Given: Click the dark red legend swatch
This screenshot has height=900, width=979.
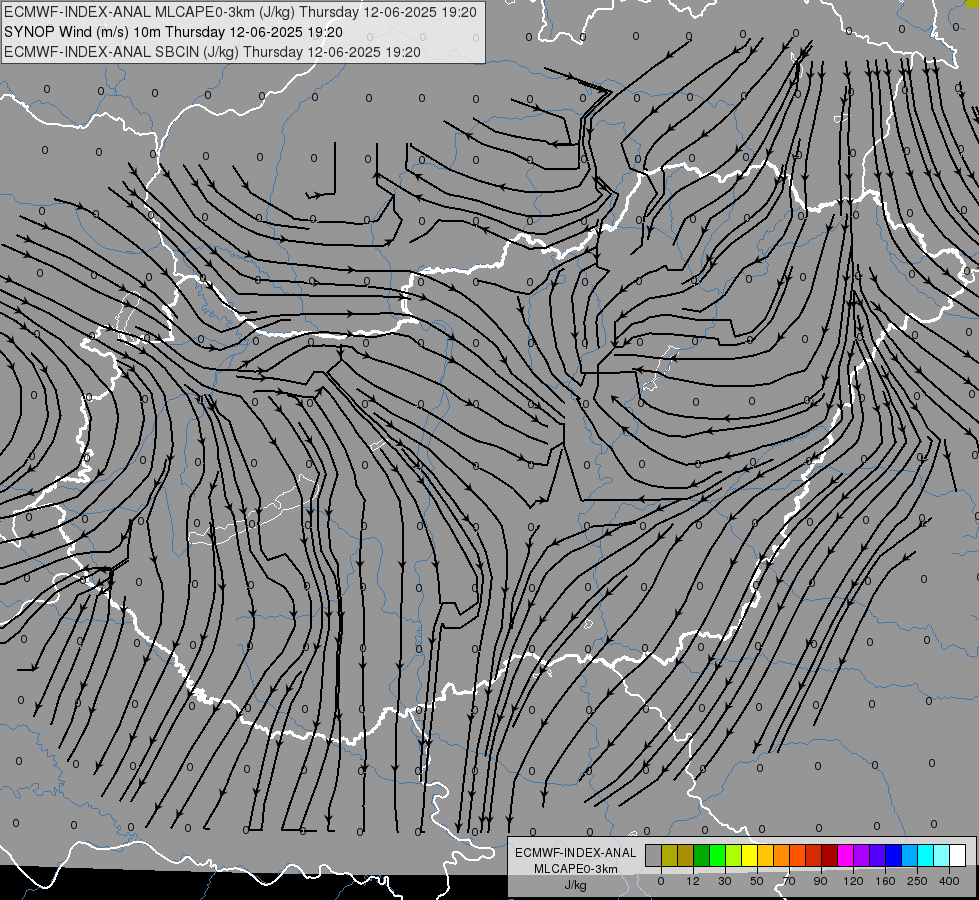Looking at the screenshot, I should pyautogui.click(x=829, y=855).
